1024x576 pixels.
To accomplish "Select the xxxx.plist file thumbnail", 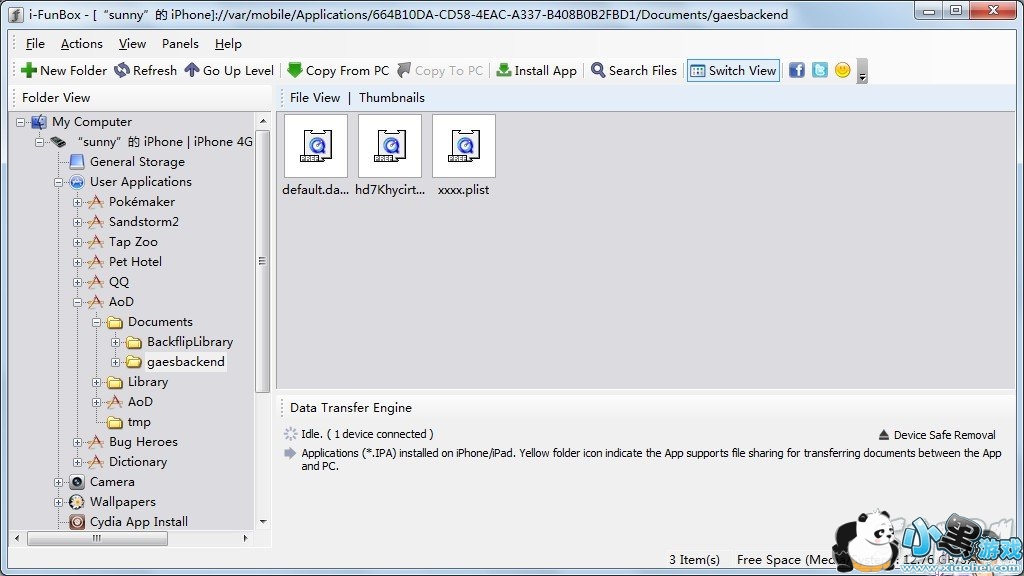I will point(464,146).
